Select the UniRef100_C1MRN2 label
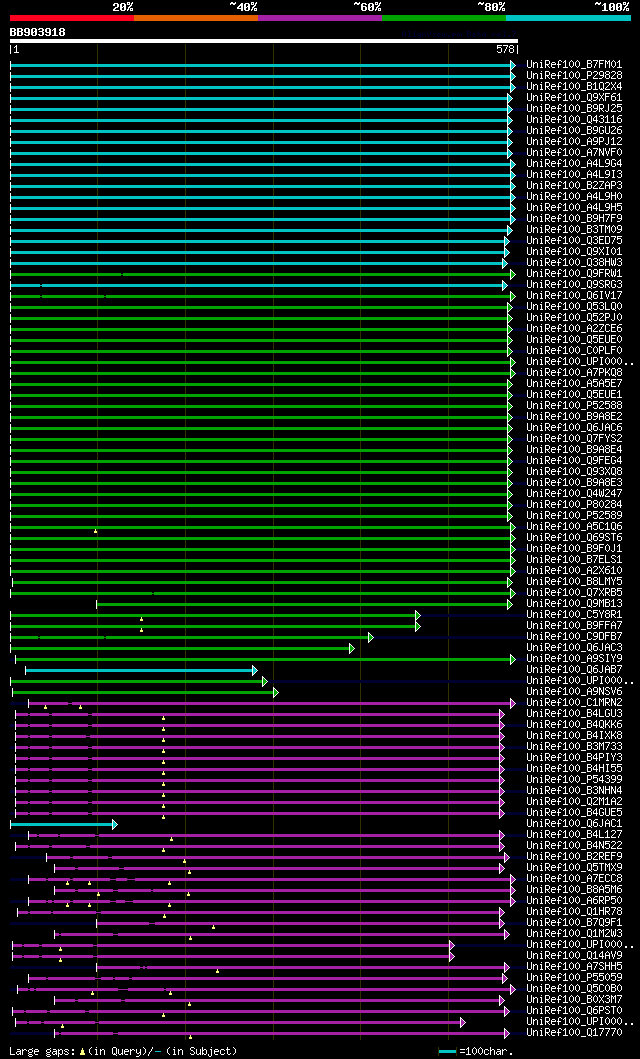This screenshot has height=1059, width=640. coord(574,703)
